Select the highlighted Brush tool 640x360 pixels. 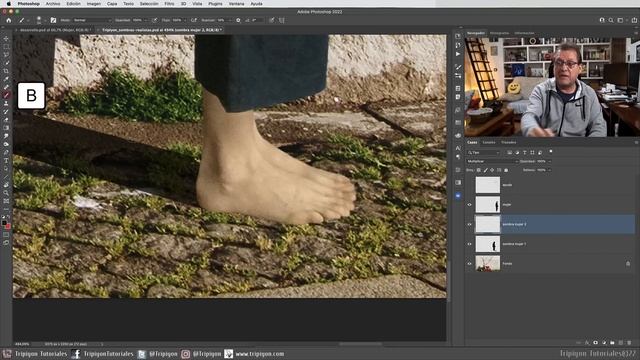pyautogui.click(x=6, y=96)
